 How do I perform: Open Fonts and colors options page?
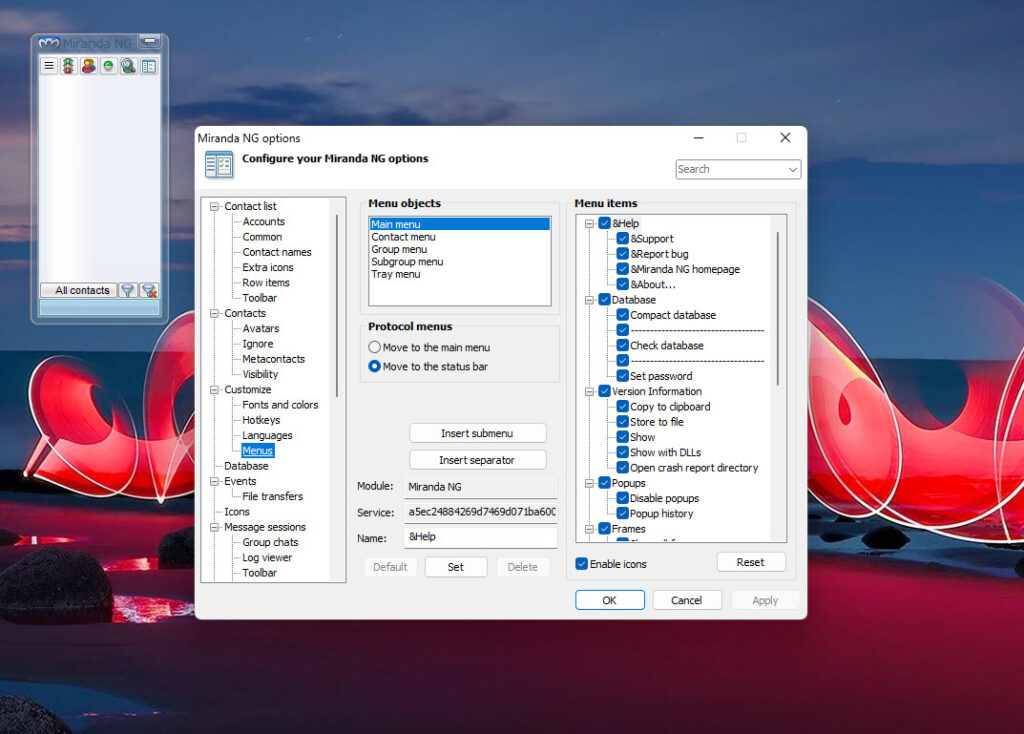(x=280, y=405)
